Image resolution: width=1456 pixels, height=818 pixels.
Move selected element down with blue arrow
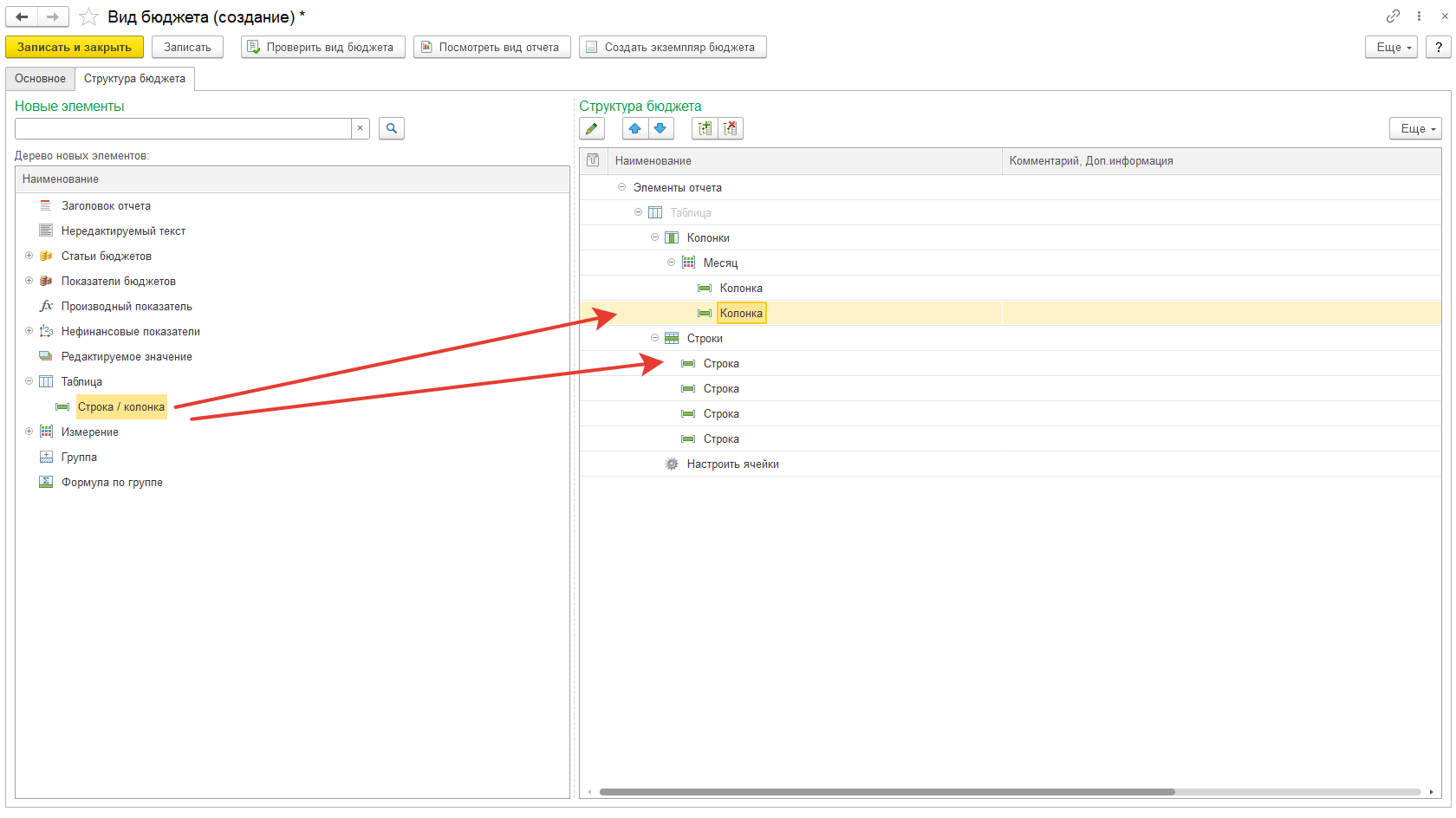pyautogui.click(x=660, y=129)
